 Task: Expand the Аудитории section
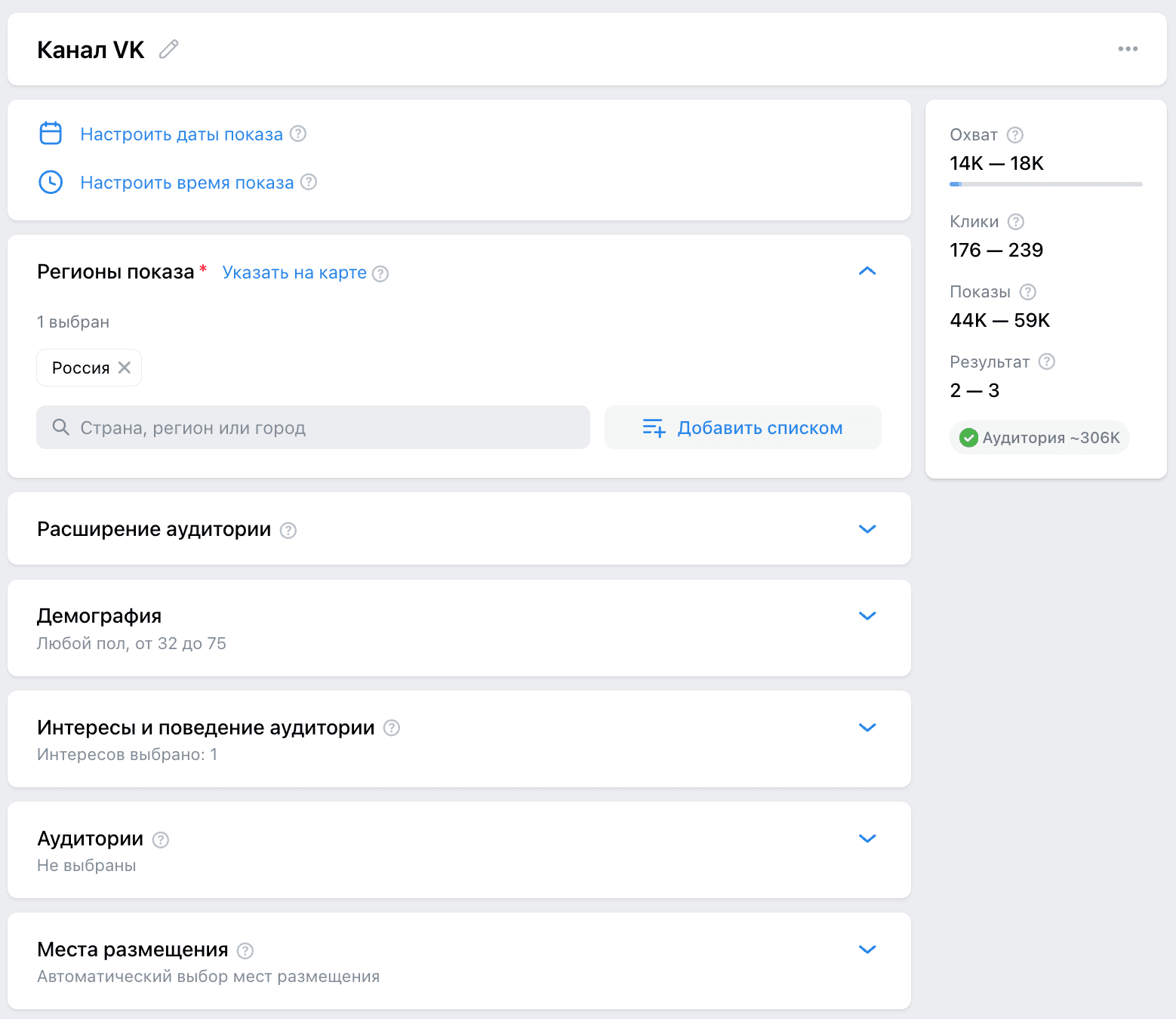pyautogui.click(x=867, y=839)
